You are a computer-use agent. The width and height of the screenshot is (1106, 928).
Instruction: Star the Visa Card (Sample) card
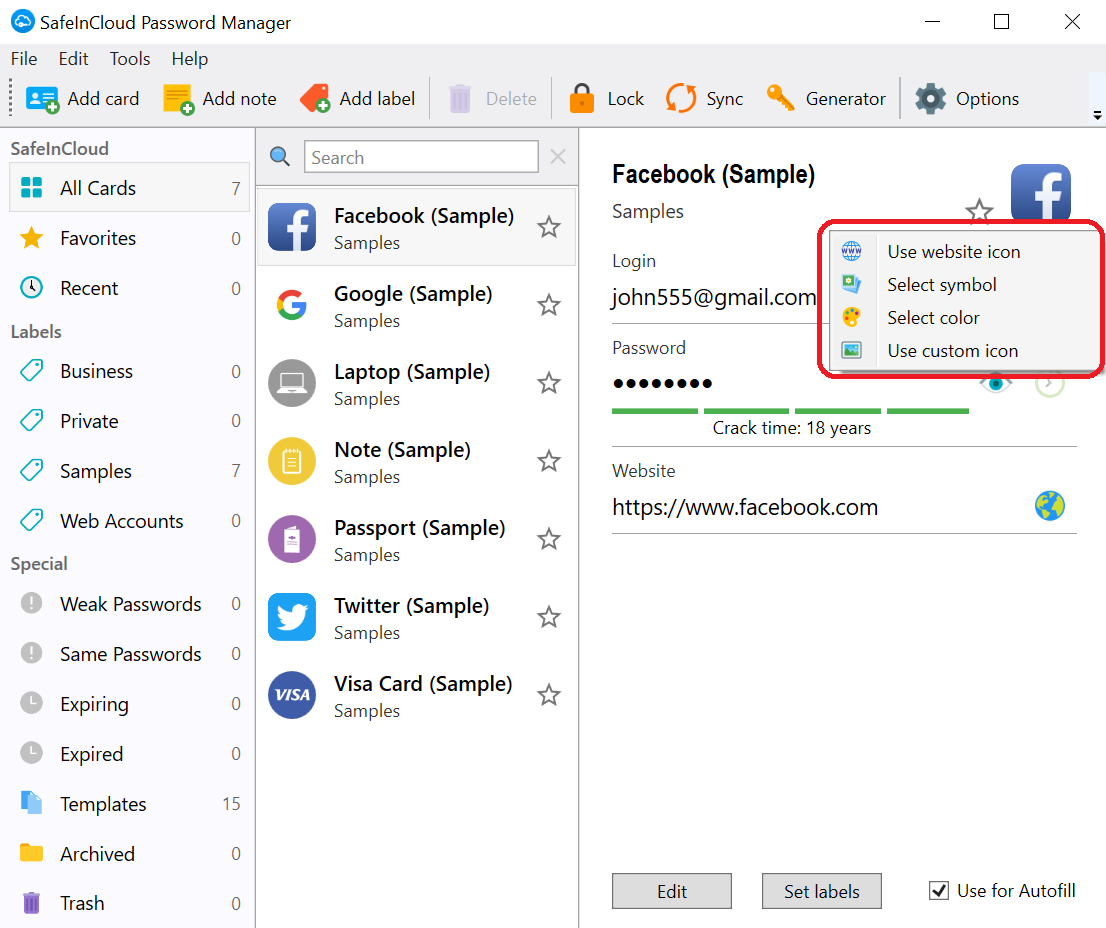click(549, 695)
